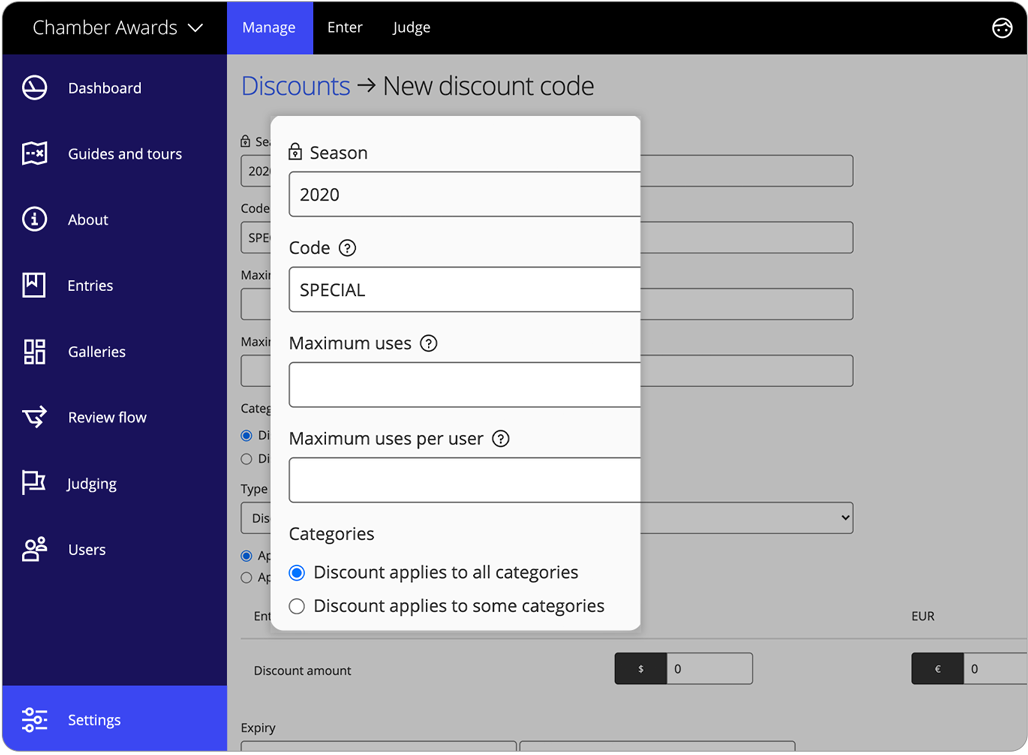Click the USD discount amount field
The image size is (1028, 755).
click(x=709, y=669)
